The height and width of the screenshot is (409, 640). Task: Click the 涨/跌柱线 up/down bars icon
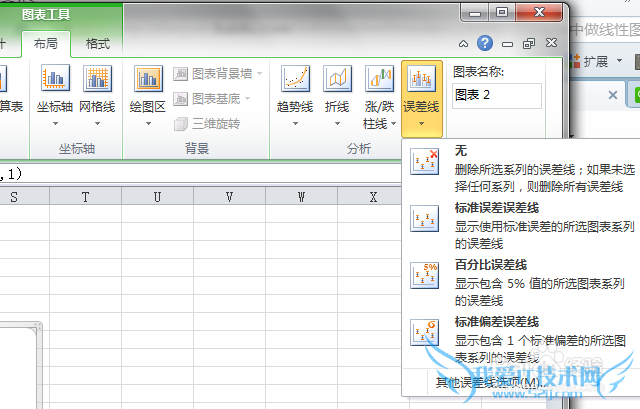click(x=380, y=78)
